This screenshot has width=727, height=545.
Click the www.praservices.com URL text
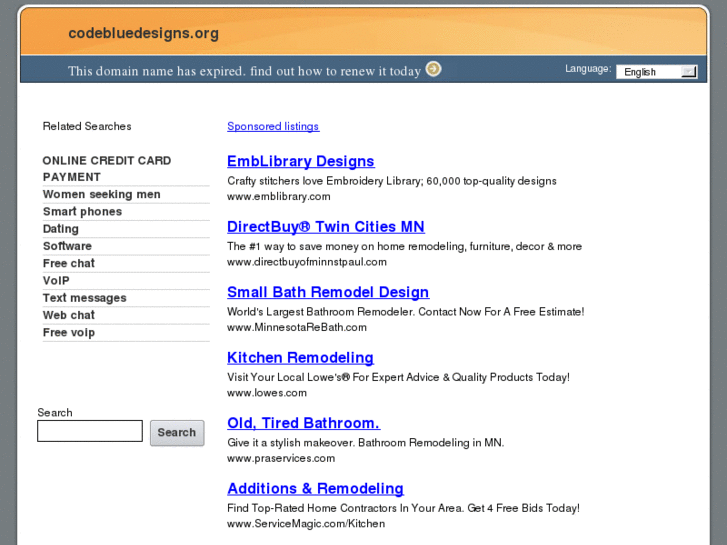(281, 458)
